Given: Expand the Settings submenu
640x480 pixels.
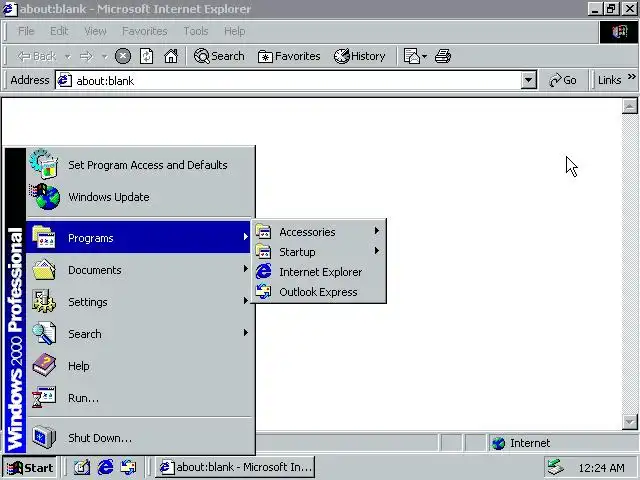Looking at the screenshot, I should click(138, 302).
